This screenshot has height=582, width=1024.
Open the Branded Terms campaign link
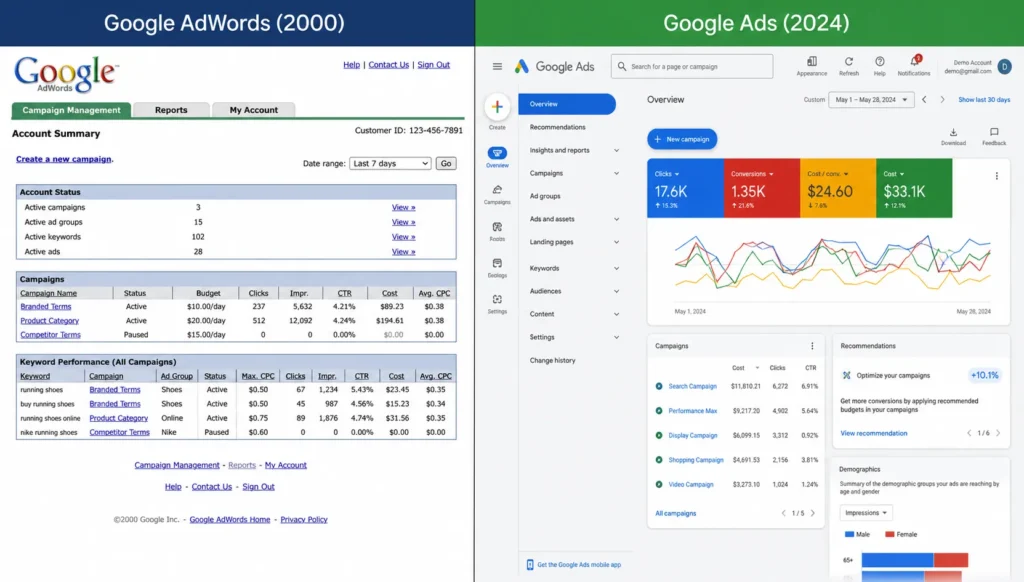pyautogui.click(x=46, y=306)
